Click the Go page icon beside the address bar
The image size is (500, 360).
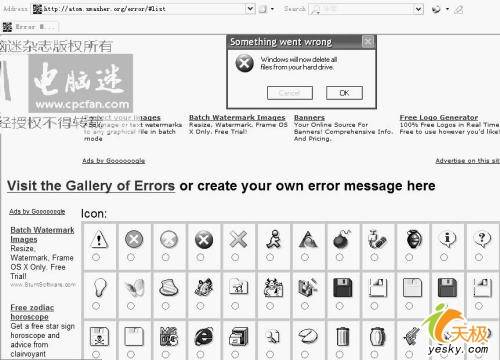[x=263, y=9]
